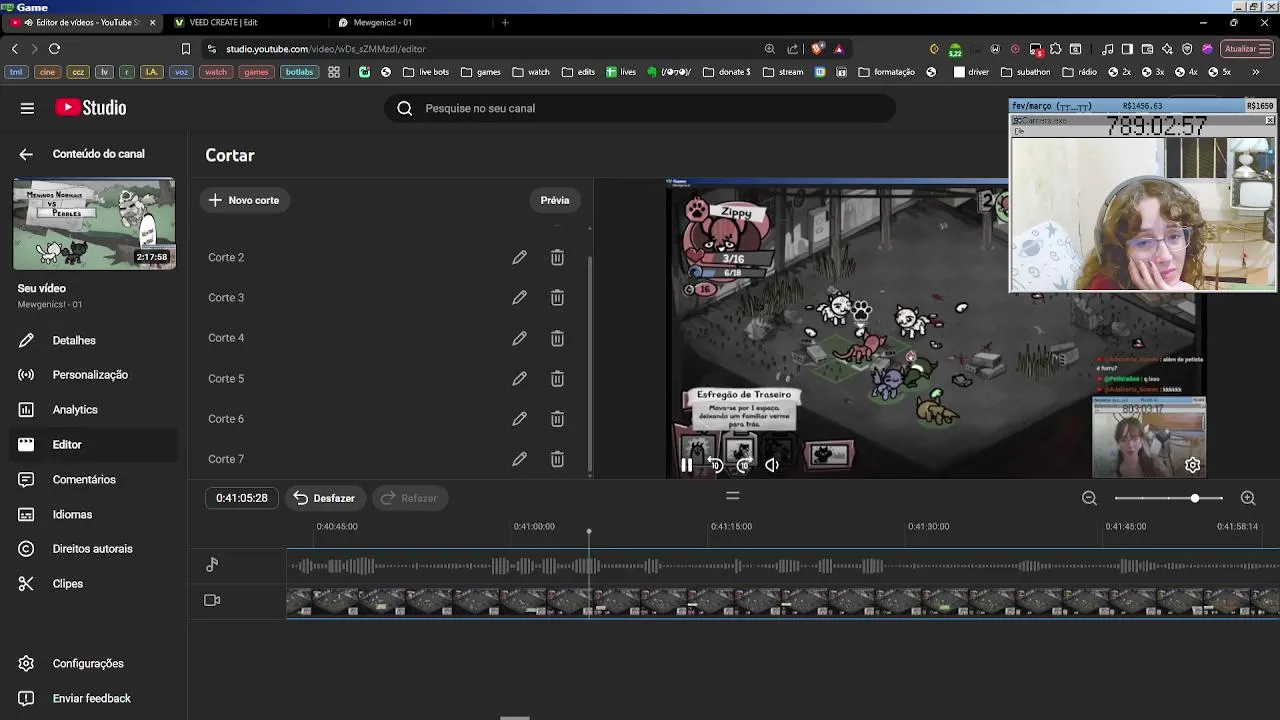Open the video thumbnail in the sidebar
This screenshot has height=720, width=1280.
[94, 224]
